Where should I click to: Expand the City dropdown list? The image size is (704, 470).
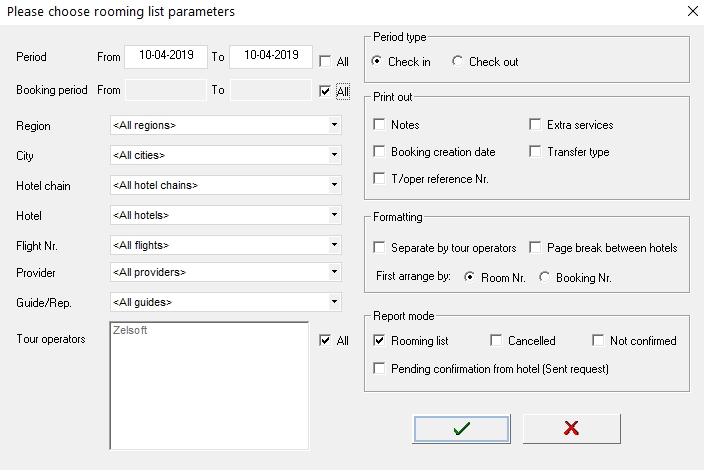[225, 155]
